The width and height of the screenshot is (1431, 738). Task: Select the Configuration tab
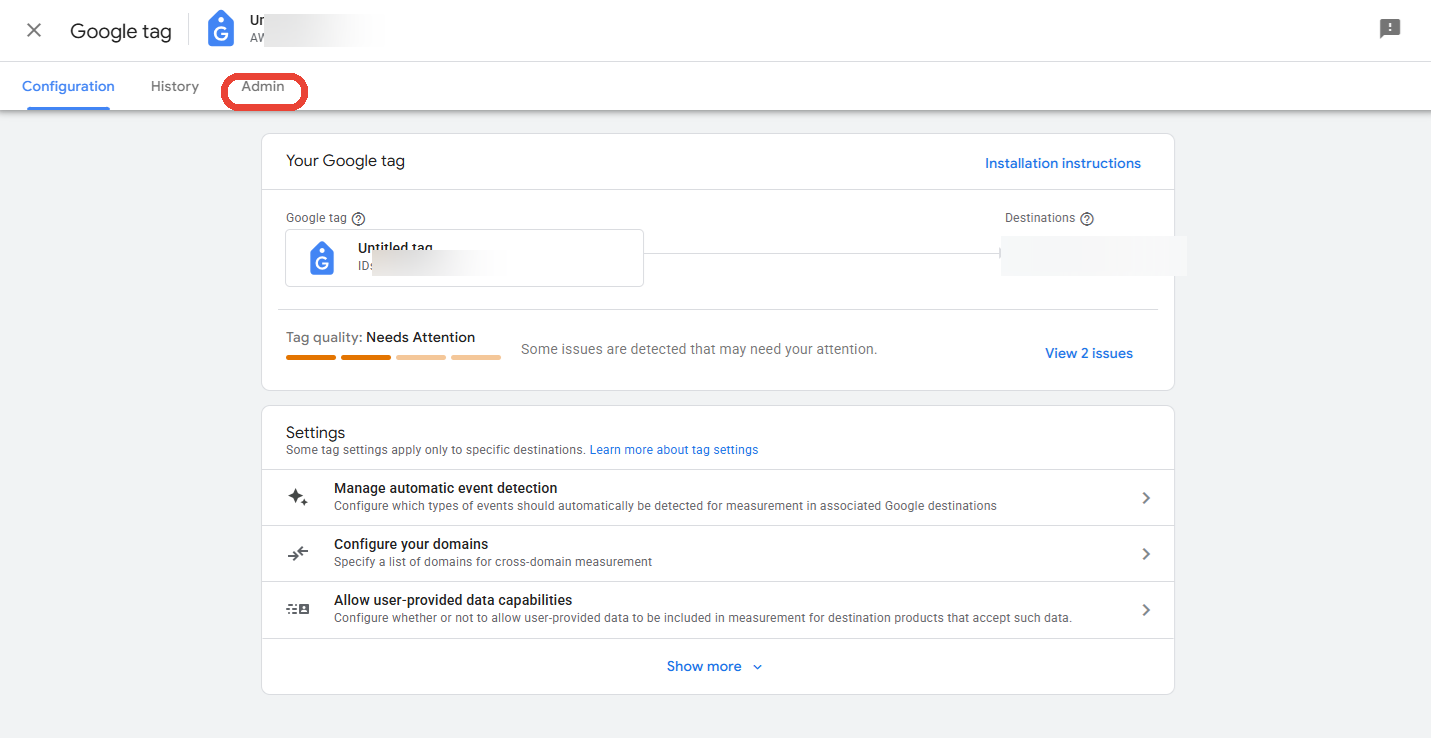(68, 87)
